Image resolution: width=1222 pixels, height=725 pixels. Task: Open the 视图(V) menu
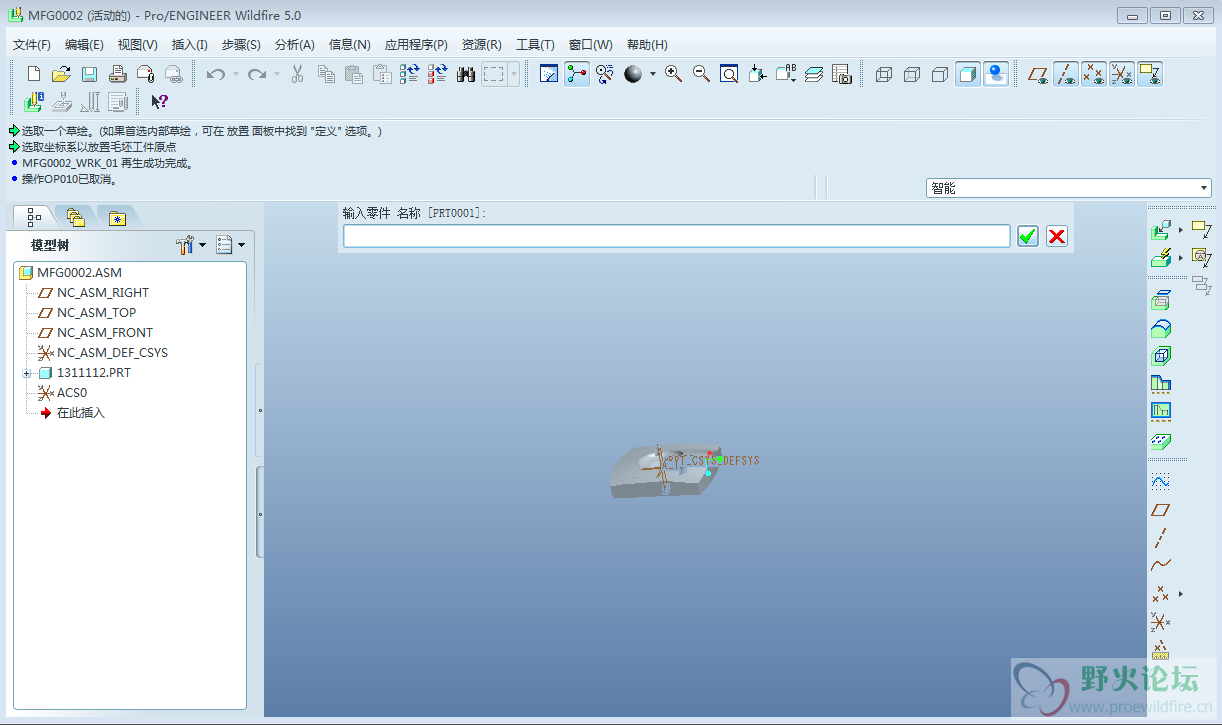(x=137, y=45)
